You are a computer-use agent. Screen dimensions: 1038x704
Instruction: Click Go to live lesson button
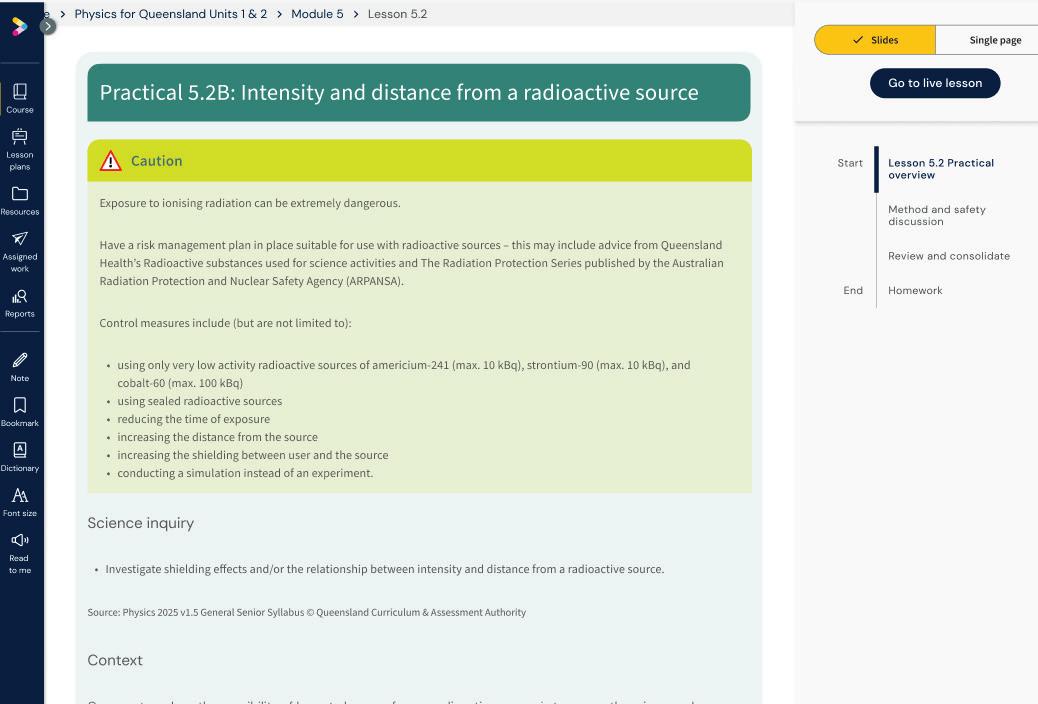pyautogui.click(x=935, y=83)
